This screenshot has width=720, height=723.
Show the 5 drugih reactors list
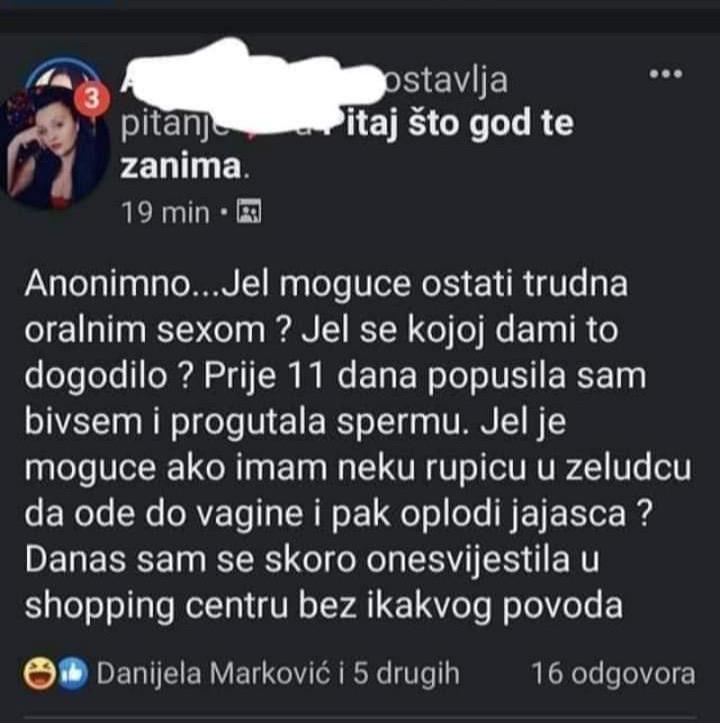coord(406,674)
